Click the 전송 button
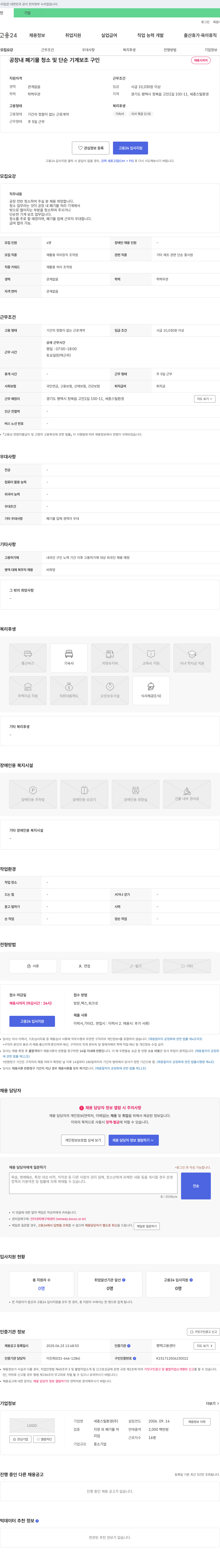Image resolution: width=220 pixels, height=1568 pixels. (x=196, y=1186)
